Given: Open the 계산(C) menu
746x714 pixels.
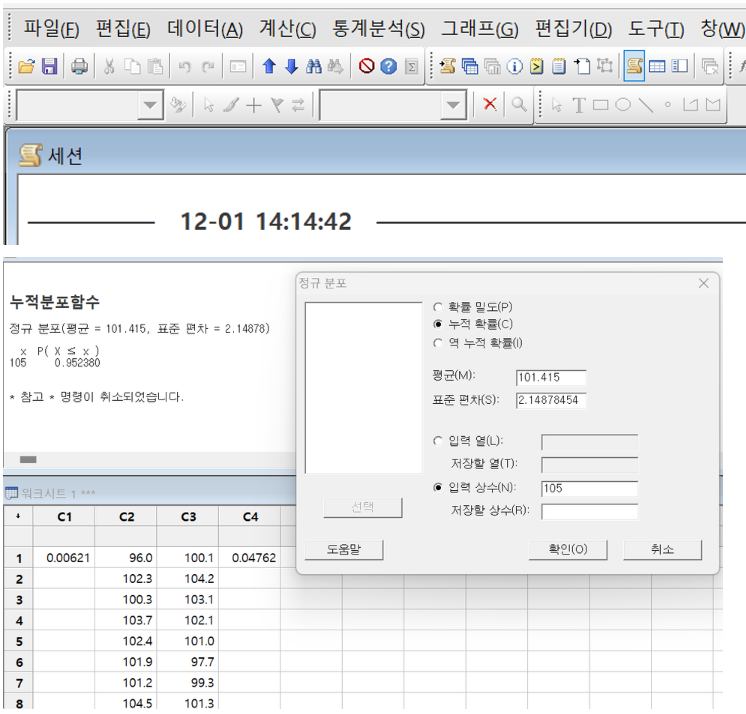Looking at the screenshot, I should coord(287,29).
